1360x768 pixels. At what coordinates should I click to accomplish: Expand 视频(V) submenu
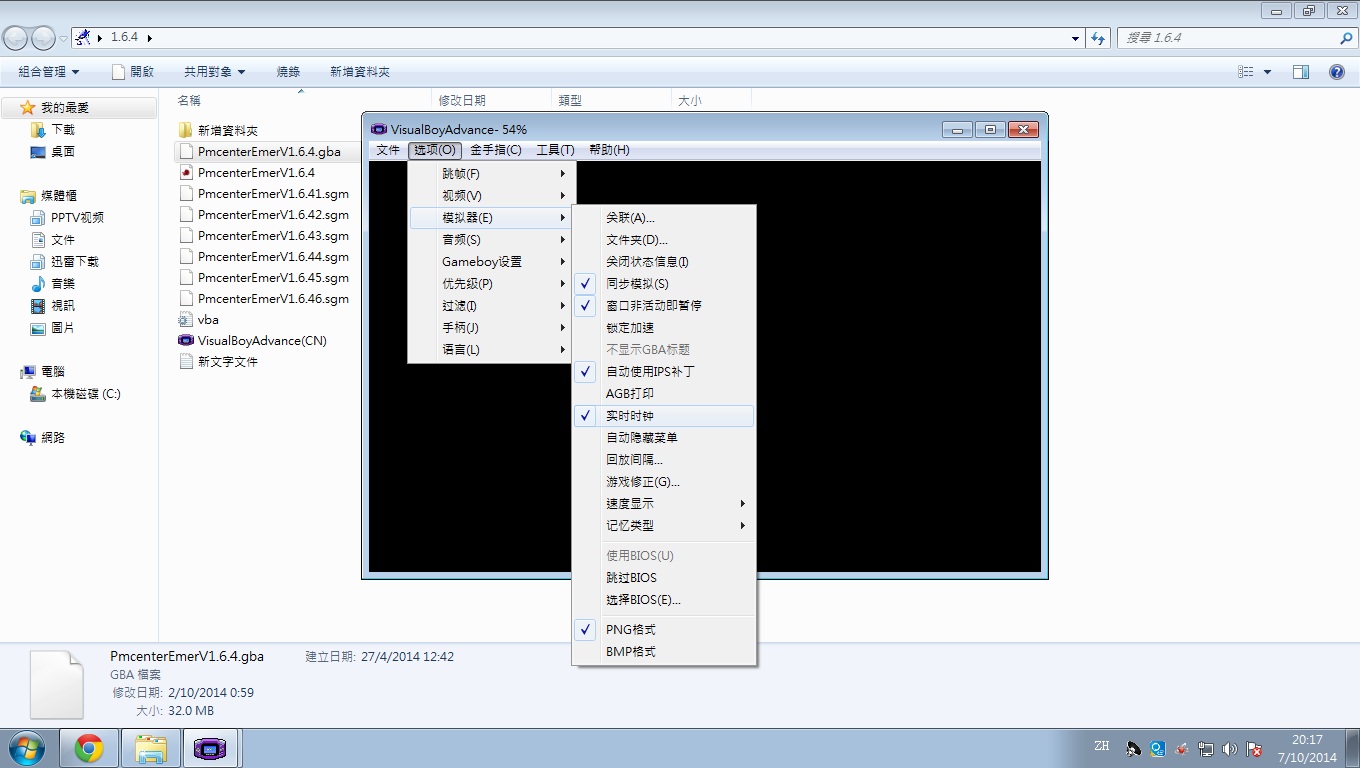pyautogui.click(x=492, y=195)
